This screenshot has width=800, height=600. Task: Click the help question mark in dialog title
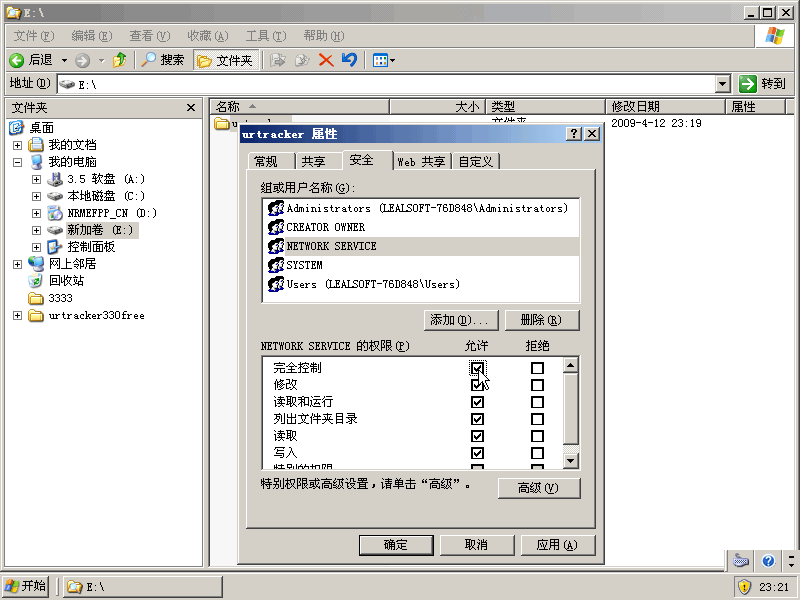pos(574,134)
